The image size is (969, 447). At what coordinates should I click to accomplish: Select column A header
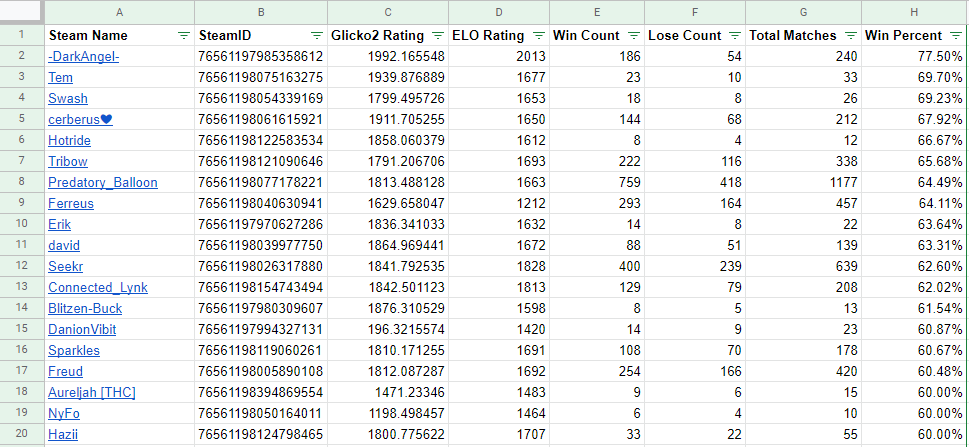click(119, 12)
